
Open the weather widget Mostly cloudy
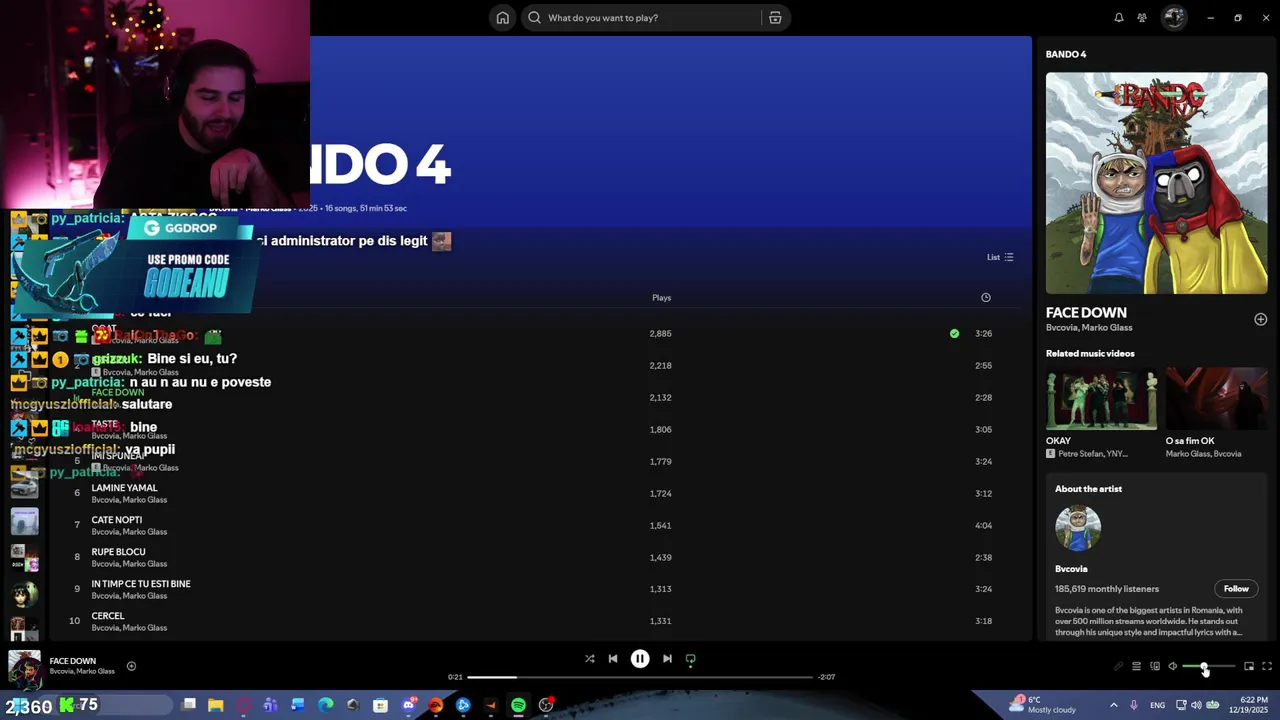point(1044,705)
